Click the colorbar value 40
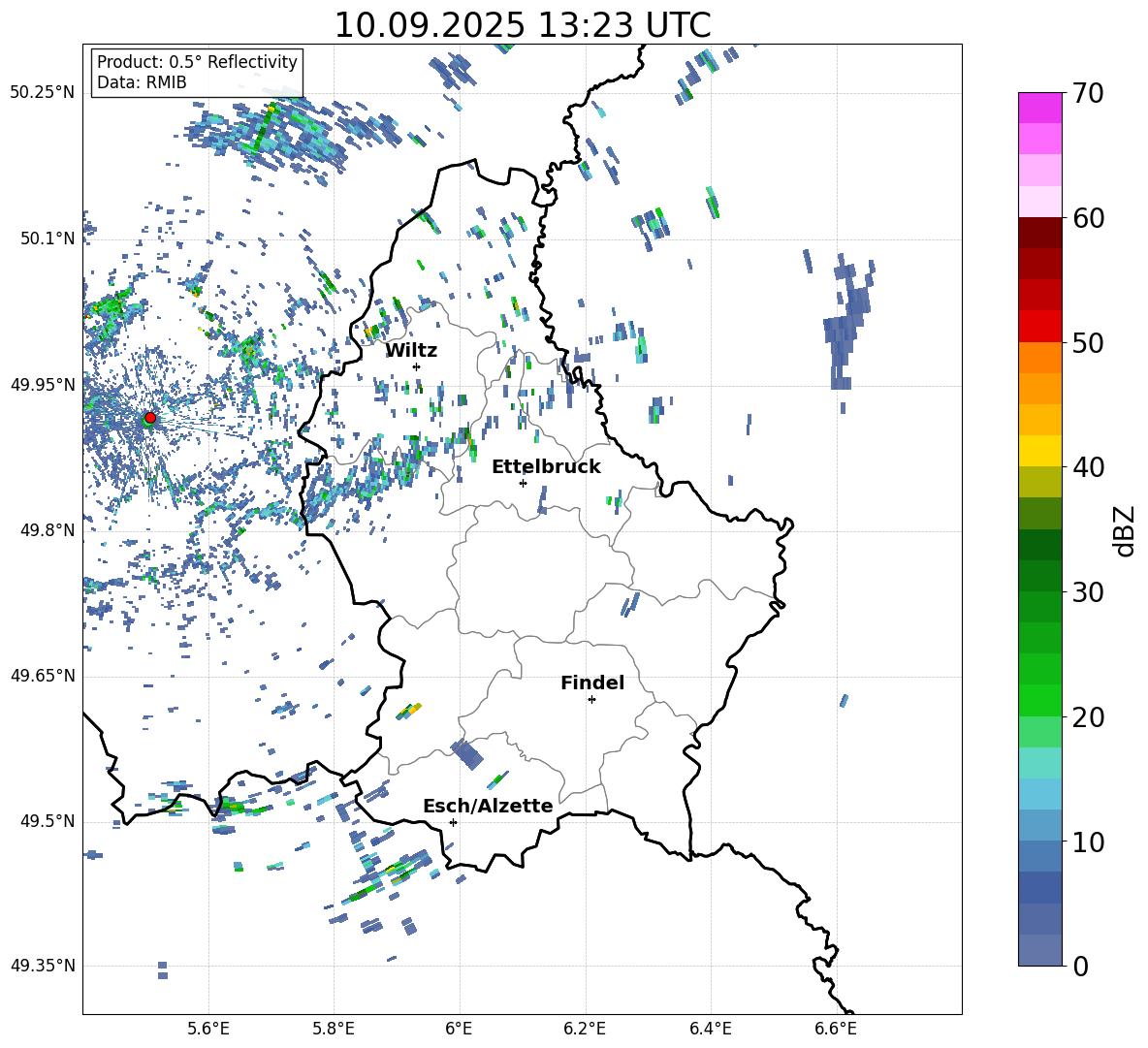Screen dimensions: 1148x1048 click(1088, 467)
